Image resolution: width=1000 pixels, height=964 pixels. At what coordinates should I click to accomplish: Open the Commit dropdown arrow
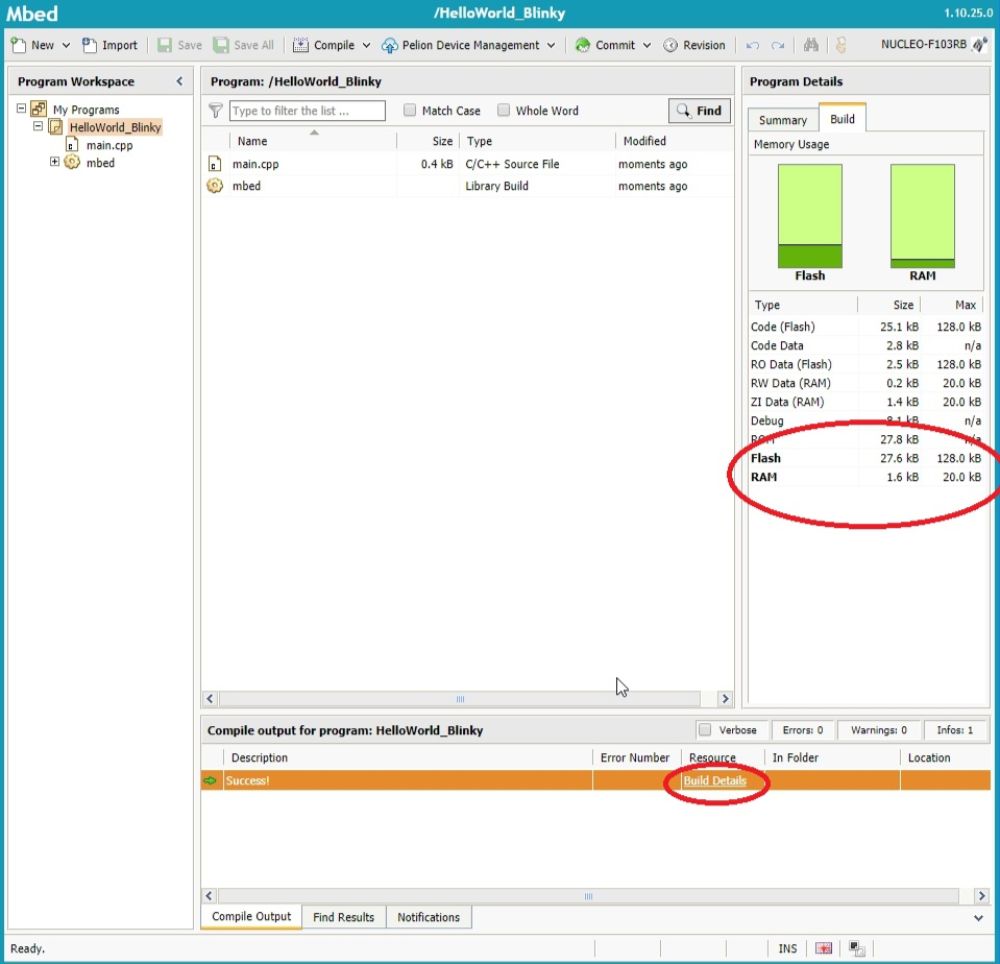[647, 45]
